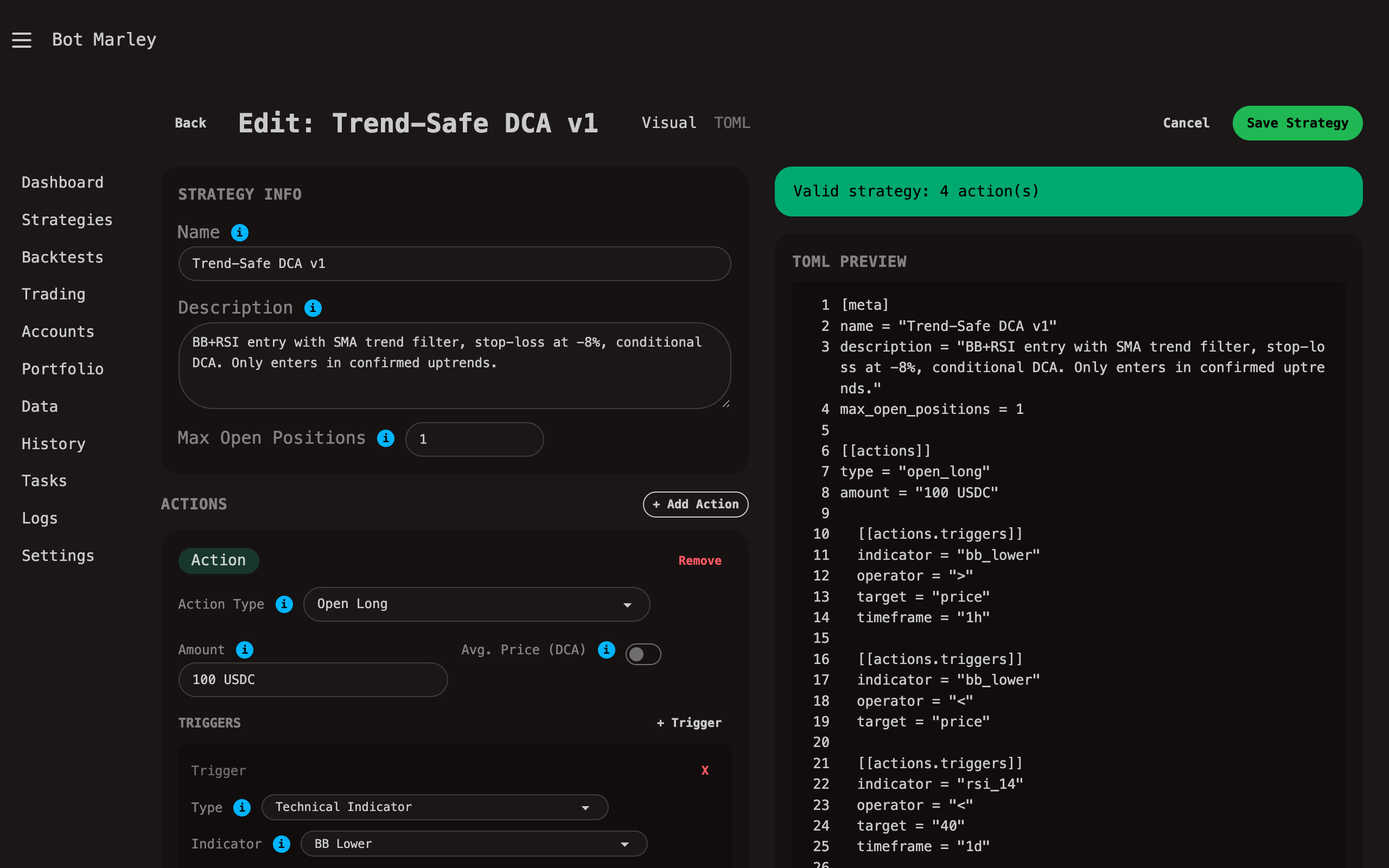
Task: Add a new trigger via + Trigger
Action: point(688,723)
